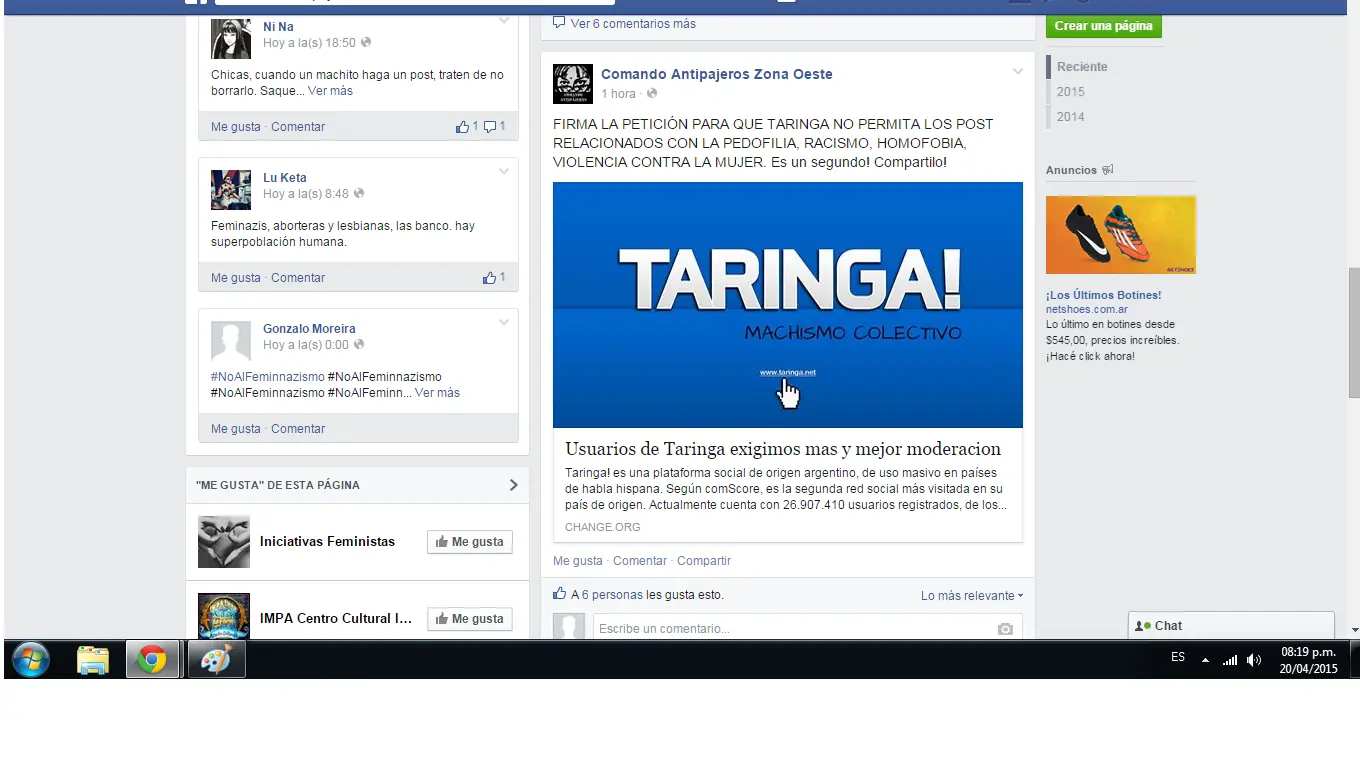Open Ni Na's profile picture
The image size is (1360, 768).
(x=231, y=38)
